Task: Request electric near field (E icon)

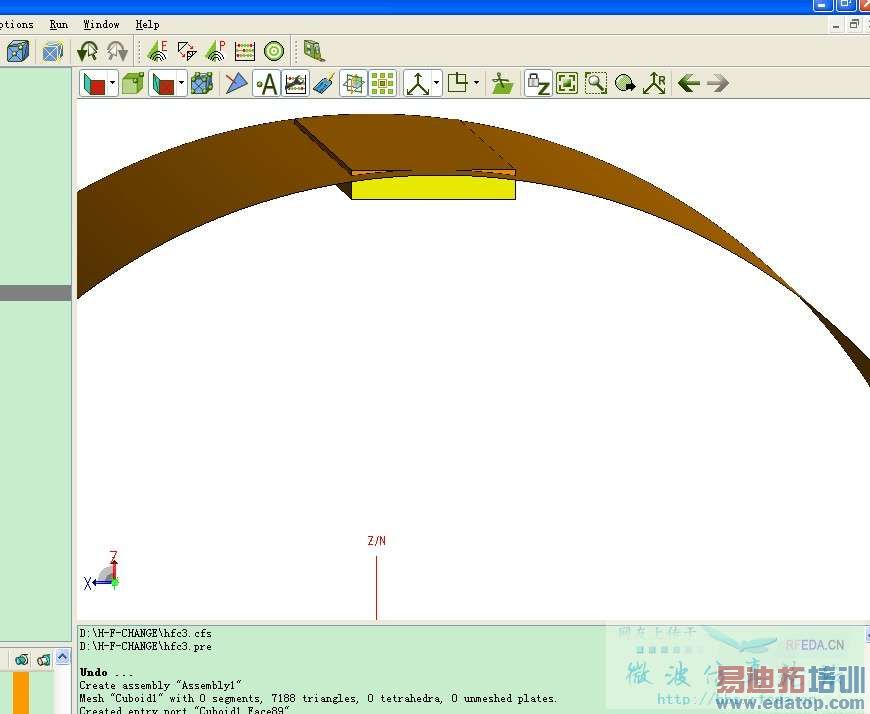Action: click(158, 51)
